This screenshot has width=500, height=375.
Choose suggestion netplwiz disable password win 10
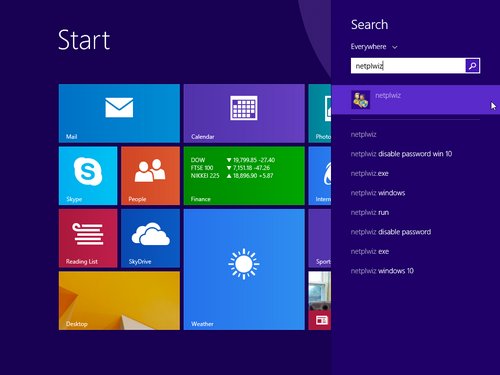[x=401, y=154]
